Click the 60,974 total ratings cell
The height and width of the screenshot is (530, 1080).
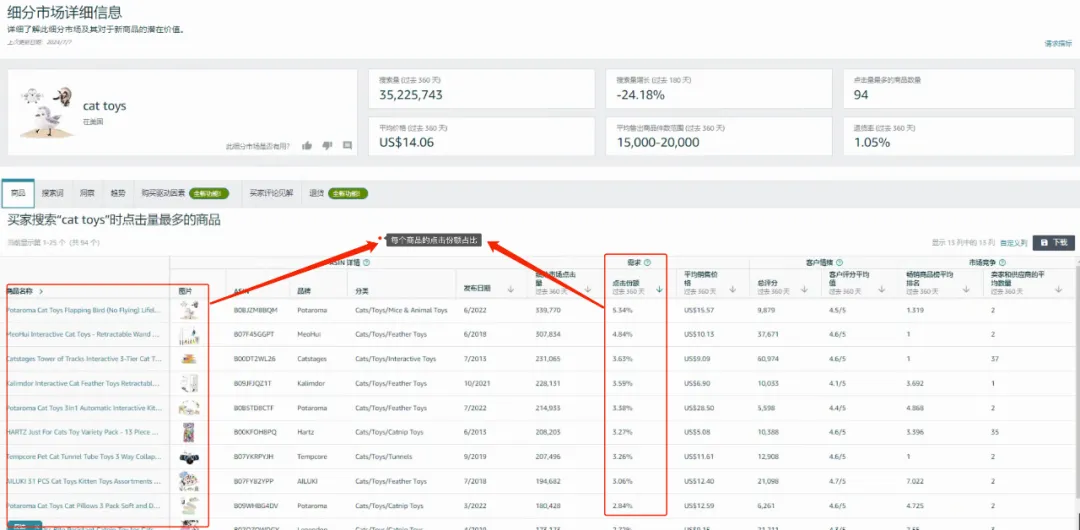click(x=769, y=358)
